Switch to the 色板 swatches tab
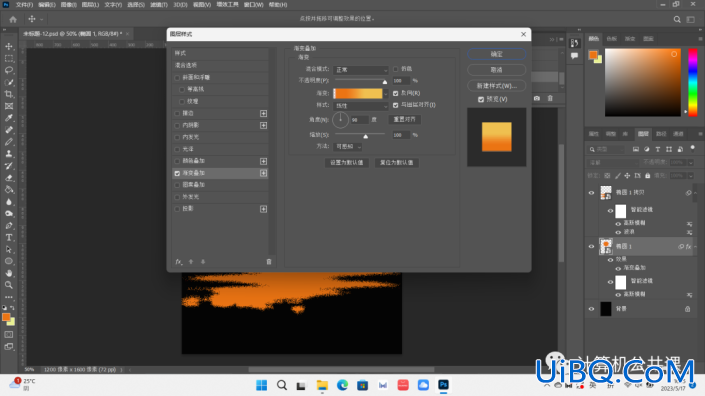705x396 pixels. click(x=612, y=39)
